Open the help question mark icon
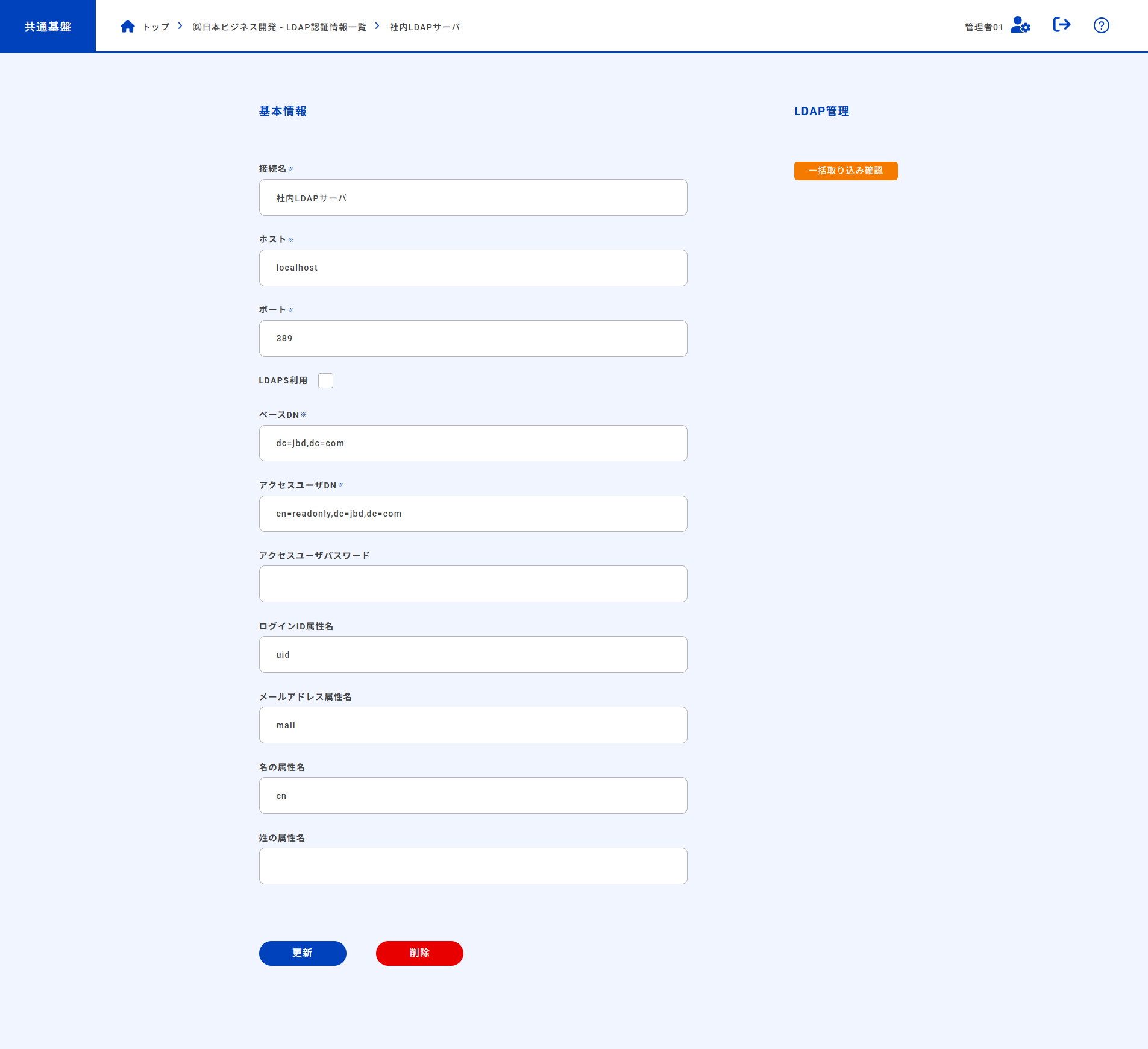This screenshot has width=1148, height=1049. (1101, 25)
